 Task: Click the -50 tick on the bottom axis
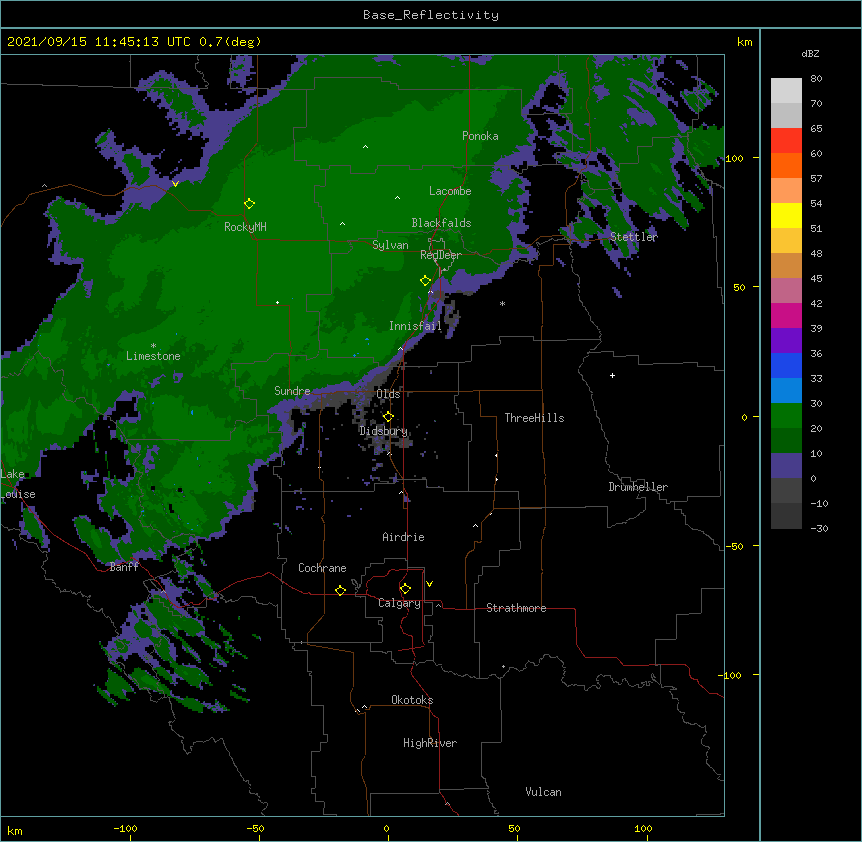(255, 828)
